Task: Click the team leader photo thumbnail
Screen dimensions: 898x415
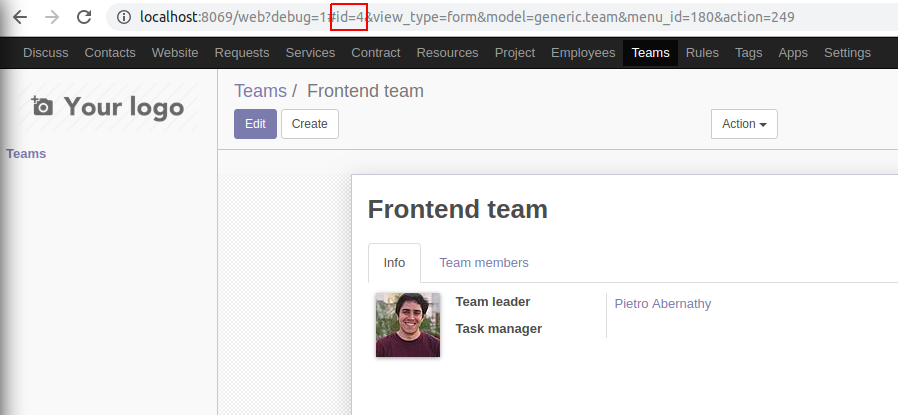Action: (408, 325)
